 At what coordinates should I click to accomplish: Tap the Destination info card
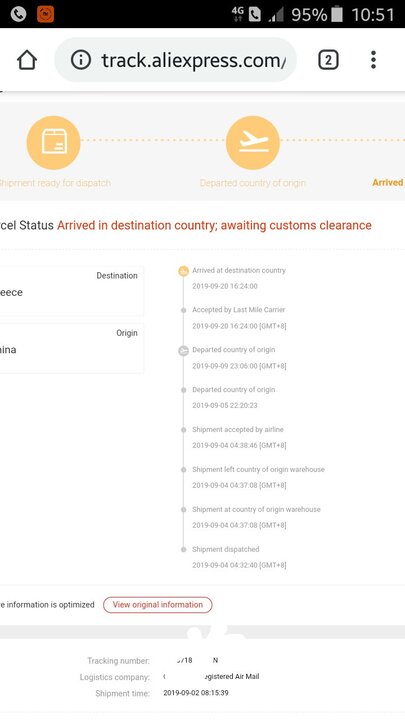click(71, 291)
